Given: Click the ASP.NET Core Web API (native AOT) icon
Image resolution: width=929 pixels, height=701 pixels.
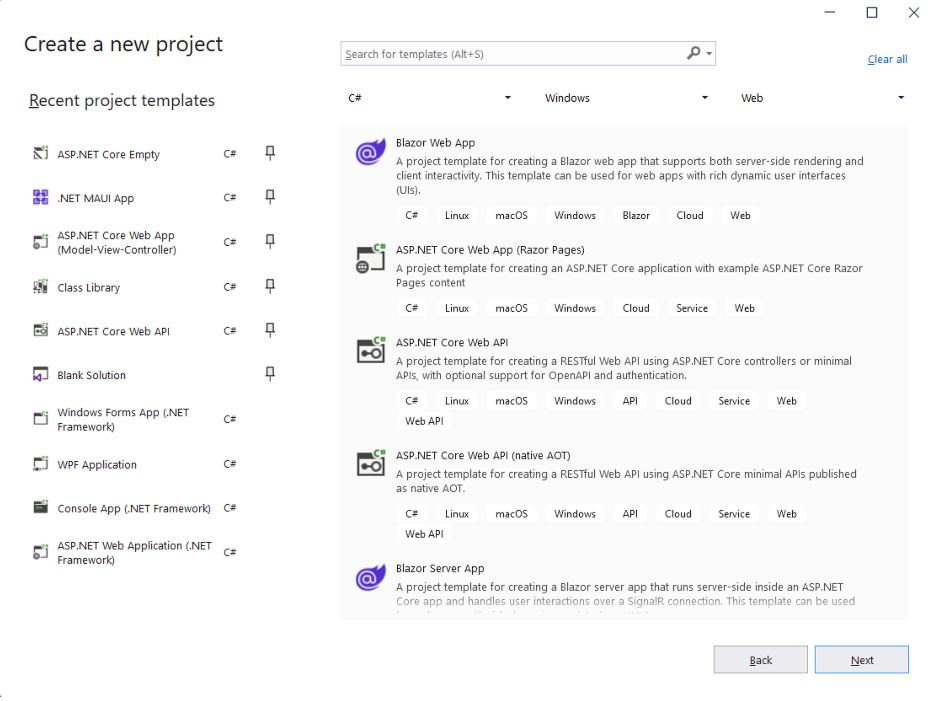Looking at the screenshot, I should (370, 463).
